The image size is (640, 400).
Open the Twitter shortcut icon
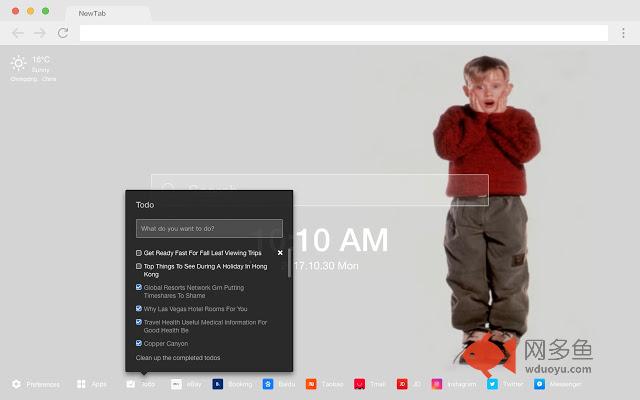pyautogui.click(x=492, y=384)
